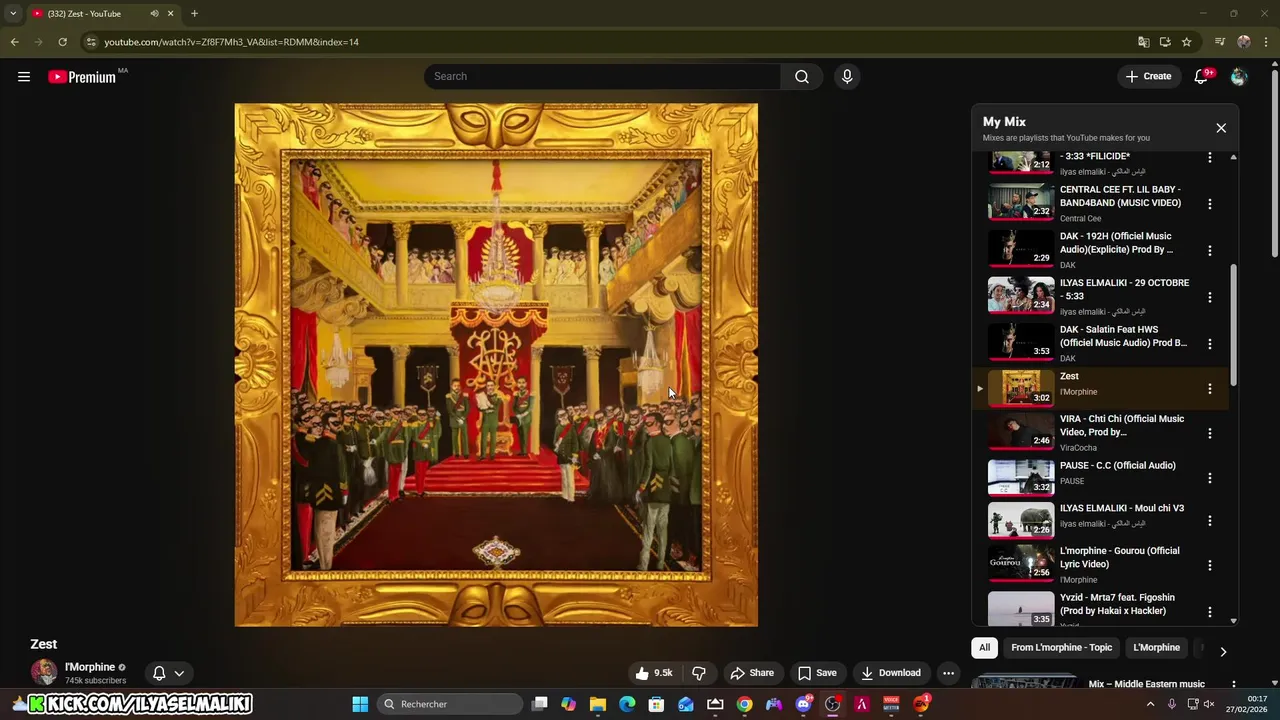Translate this page icon in address bar

(1143, 42)
